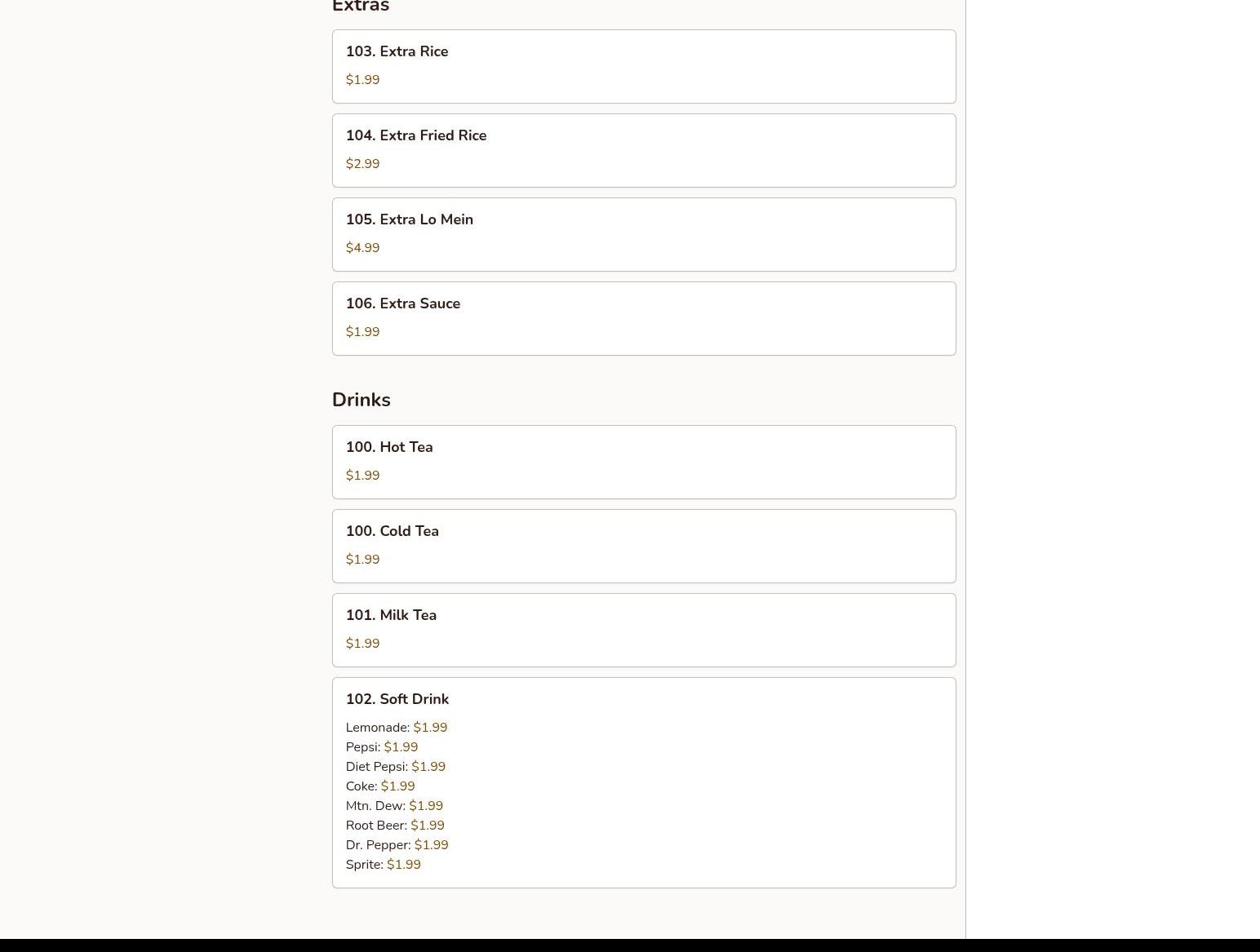Select the 103. Extra Rice item card
Viewport: 1260px width, 952px height.
coord(644,67)
